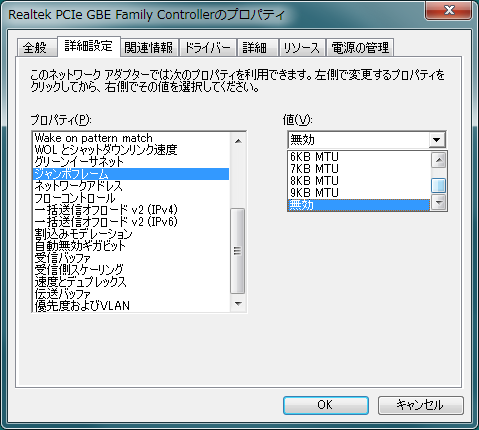Viewport: 479px width, 430px height.
Task: Click the property list scroll-up arrow
Action: [238, 141]
